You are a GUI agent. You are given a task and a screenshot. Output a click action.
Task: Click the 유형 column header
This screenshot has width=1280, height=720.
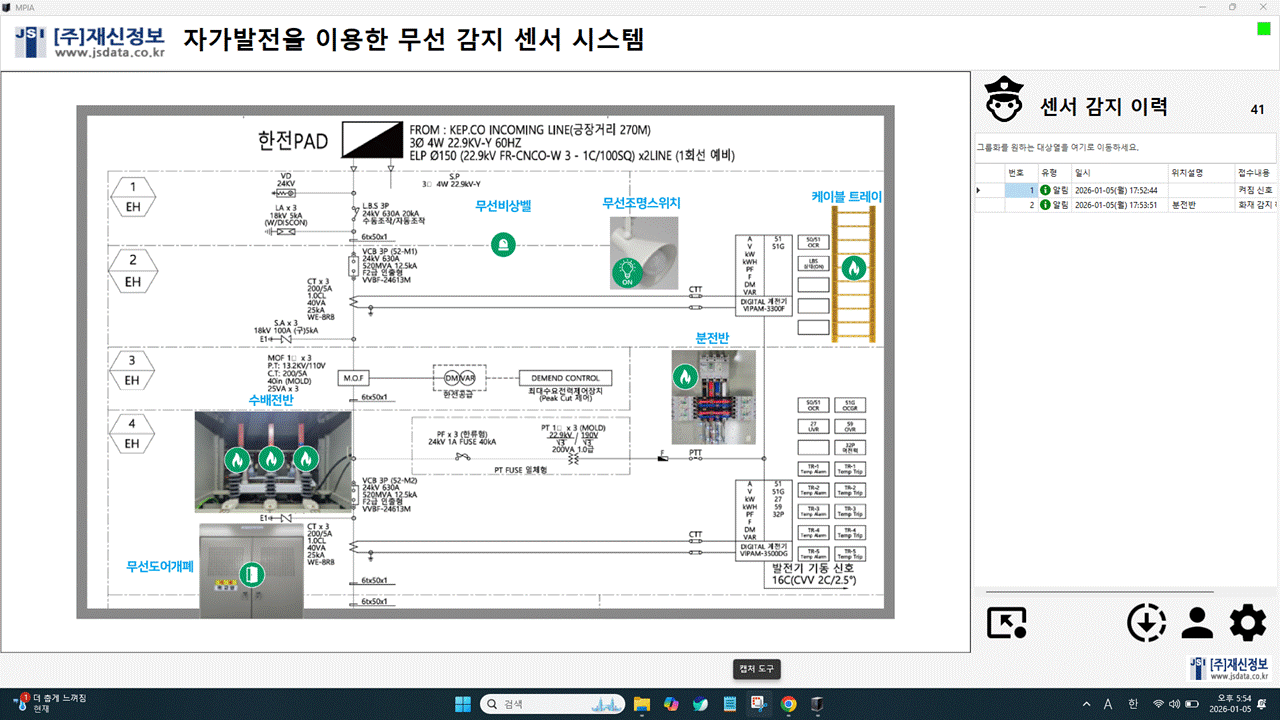(x=1049, y=172)
